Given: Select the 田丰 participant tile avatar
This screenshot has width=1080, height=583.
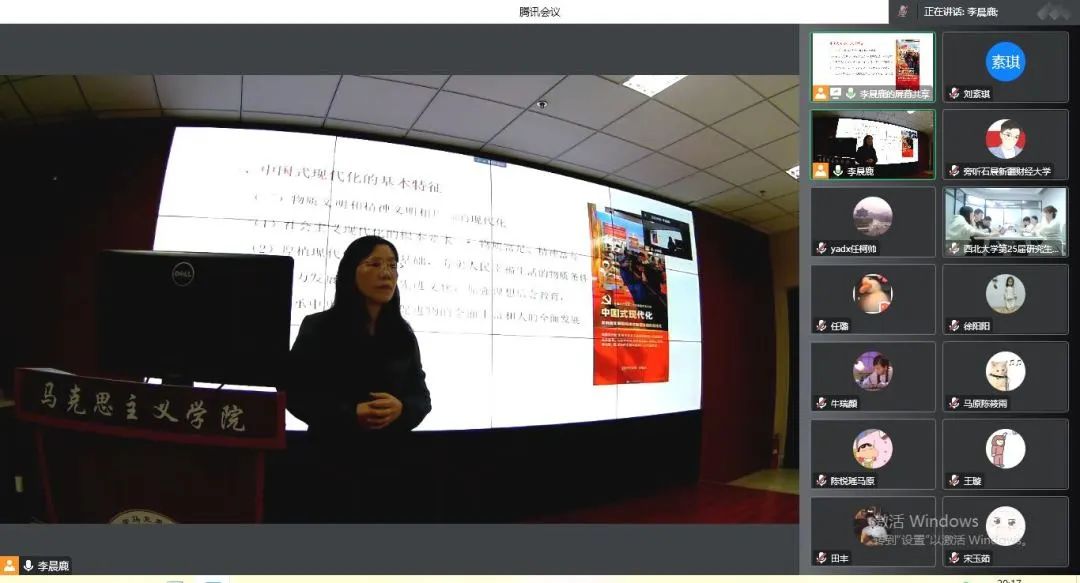Looking at the screenshot, I should [x=872, y=526].
